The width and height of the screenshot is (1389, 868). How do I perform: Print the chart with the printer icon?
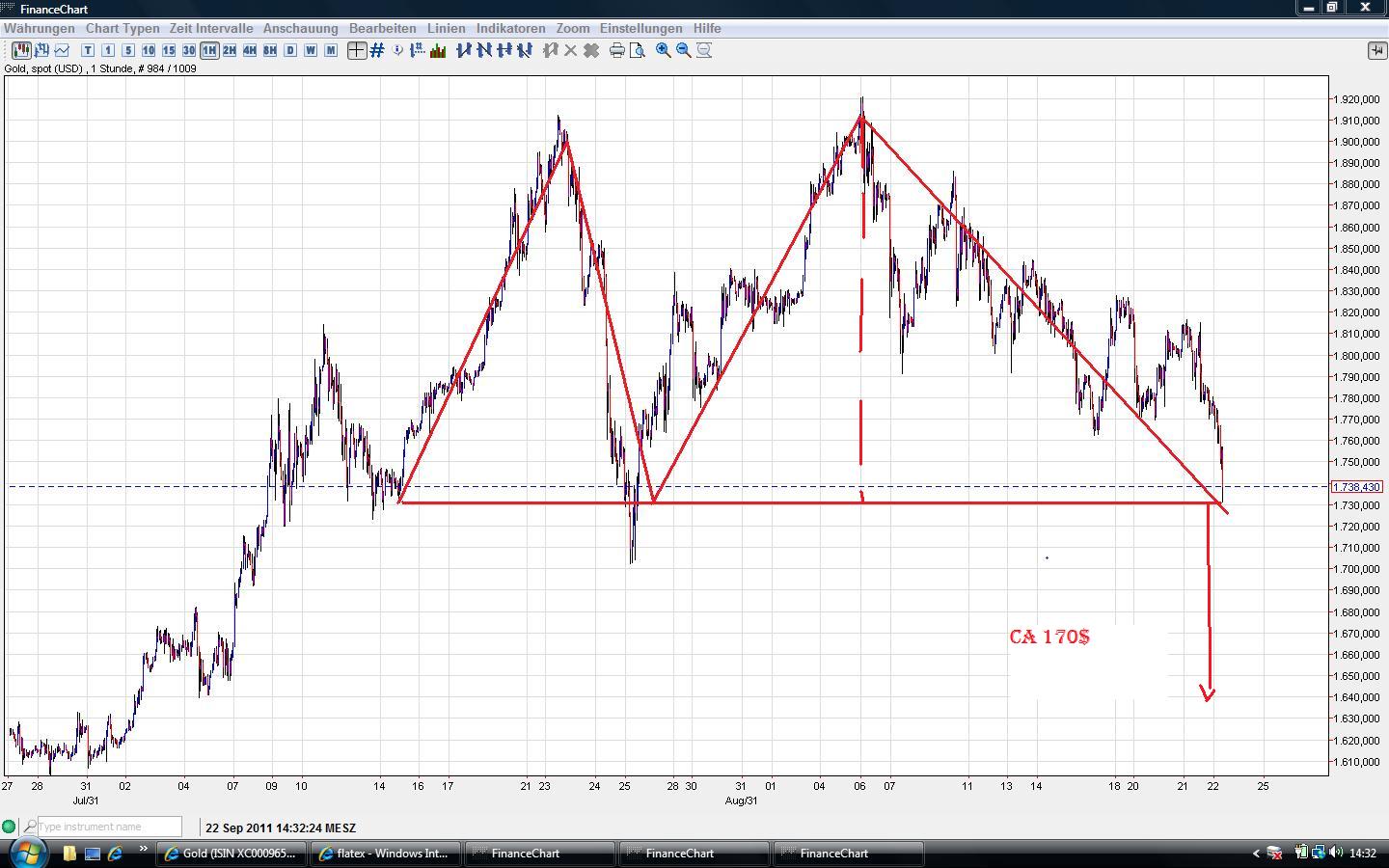tap(617, 50)
